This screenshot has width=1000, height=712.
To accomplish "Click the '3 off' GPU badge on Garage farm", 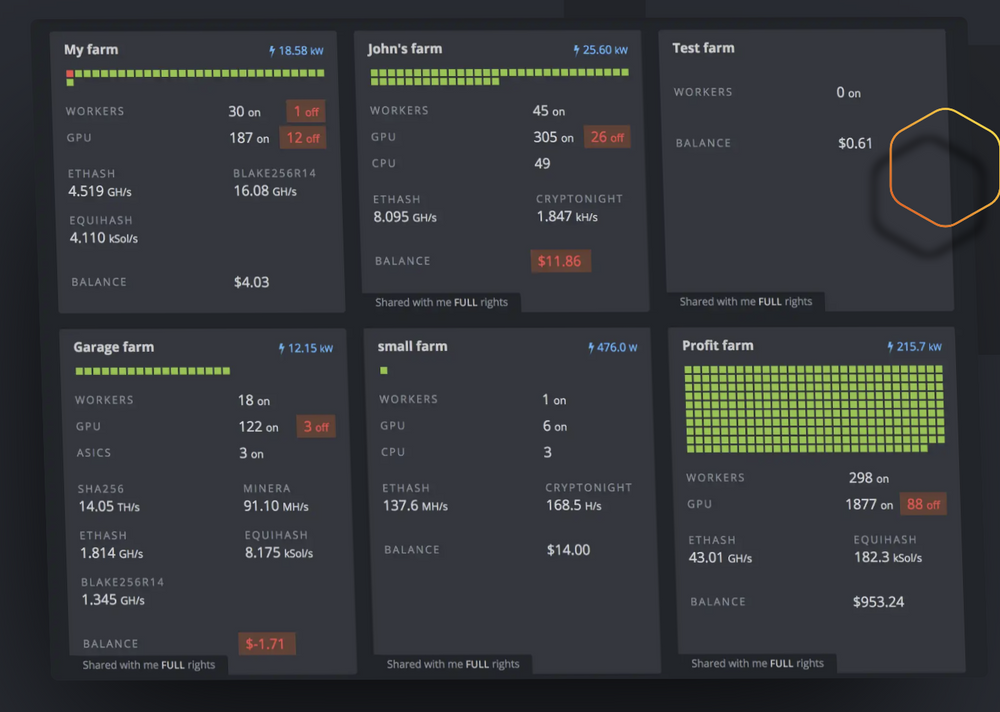I will point(315,426).
